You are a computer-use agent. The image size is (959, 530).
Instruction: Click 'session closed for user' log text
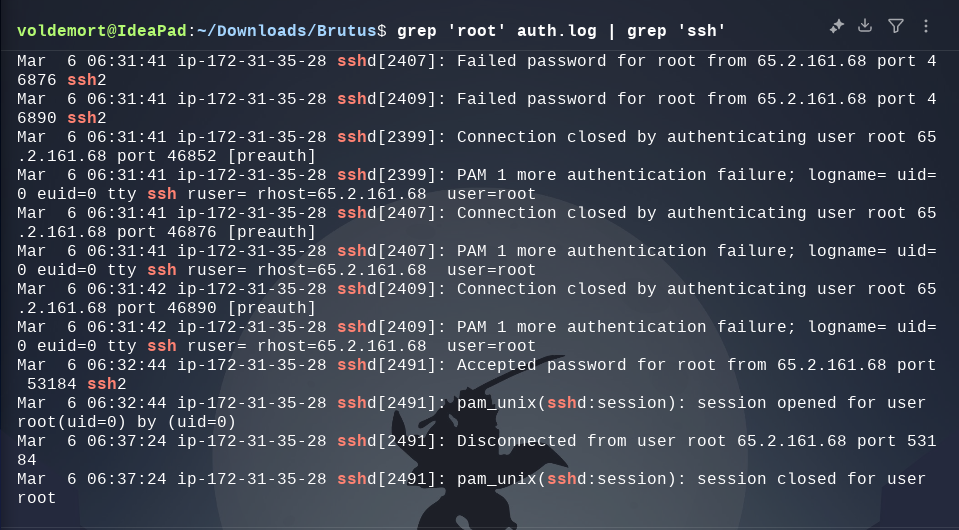point(811,479)
